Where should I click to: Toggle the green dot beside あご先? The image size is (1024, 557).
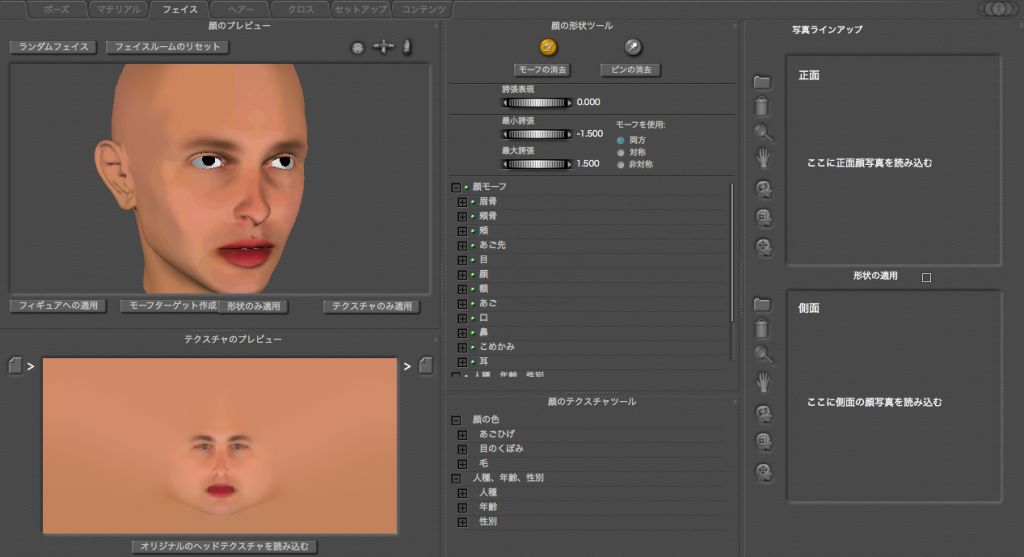tap(473, 246)
